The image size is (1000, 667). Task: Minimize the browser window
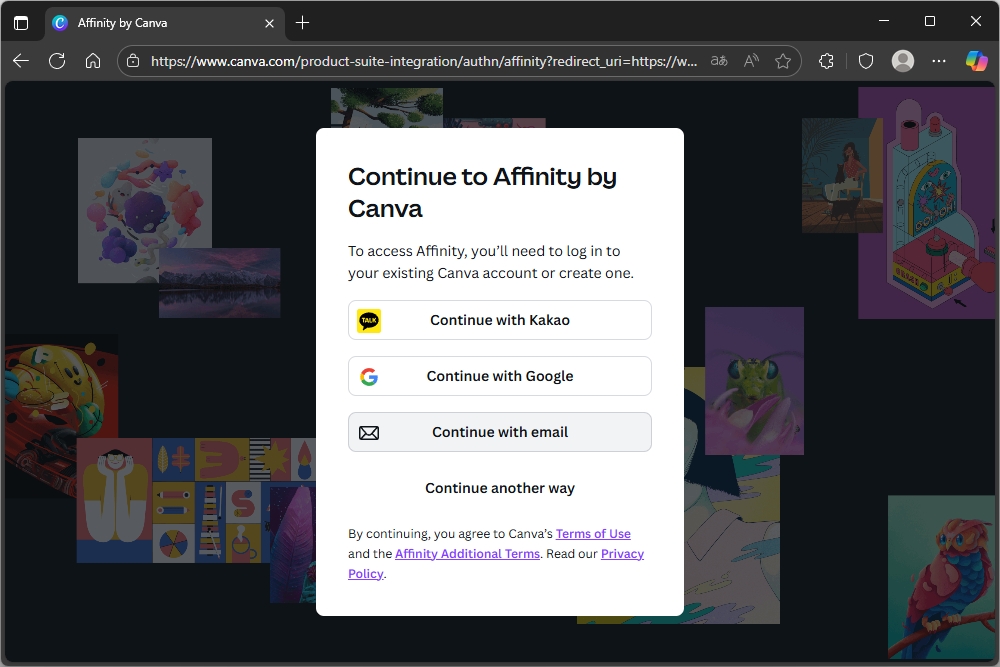pyautogui.click(x=884, y=21)
